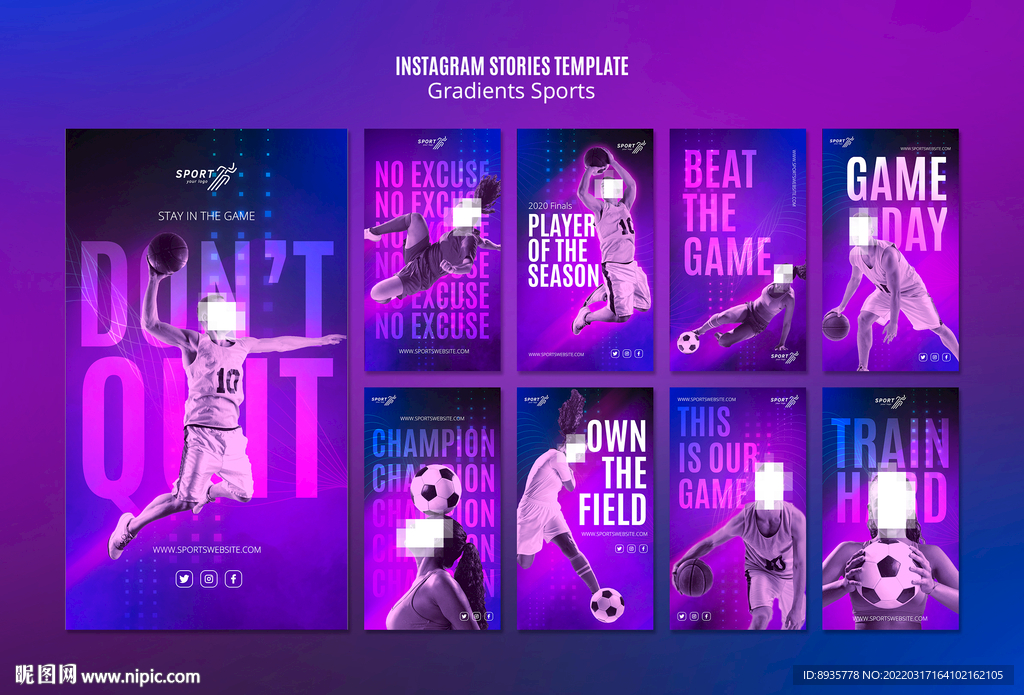The height and width of the screenshot is (695, 1024).
Task: Open the vertical website link on Beat The Game card
Action: point(793,179)
